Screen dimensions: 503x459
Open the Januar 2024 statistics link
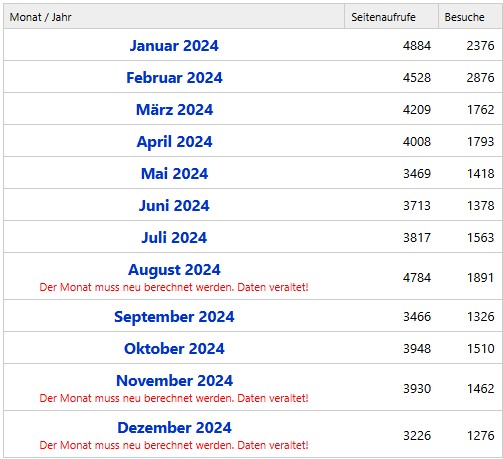[x=174, y=45]
